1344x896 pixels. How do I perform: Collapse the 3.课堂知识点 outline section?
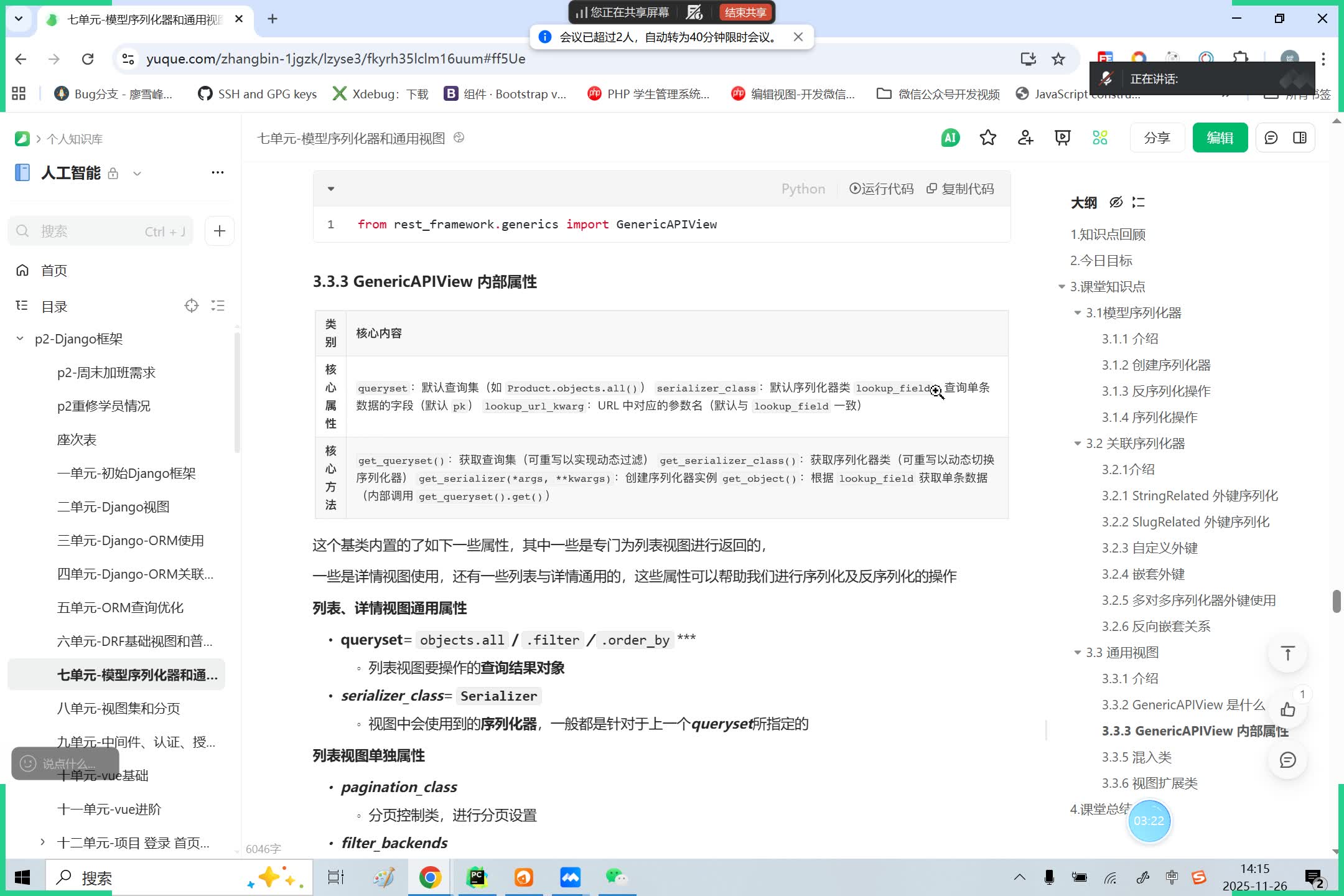pos(1062,287)
